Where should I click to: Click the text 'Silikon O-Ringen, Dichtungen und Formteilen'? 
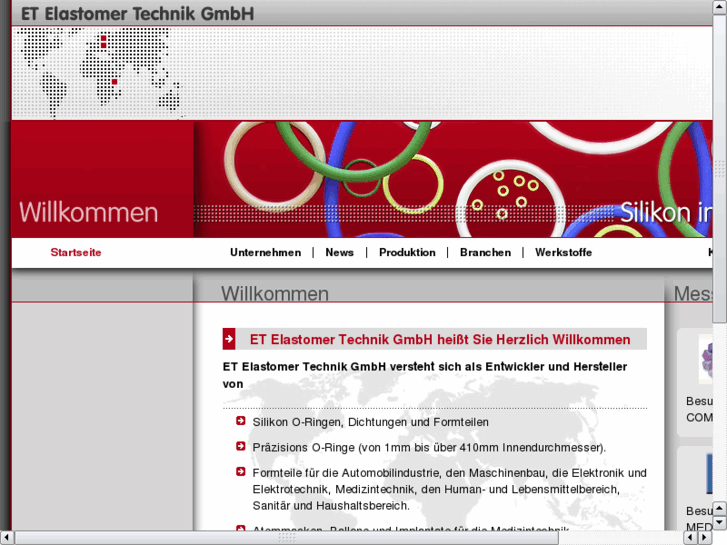[x=370, y=422]
